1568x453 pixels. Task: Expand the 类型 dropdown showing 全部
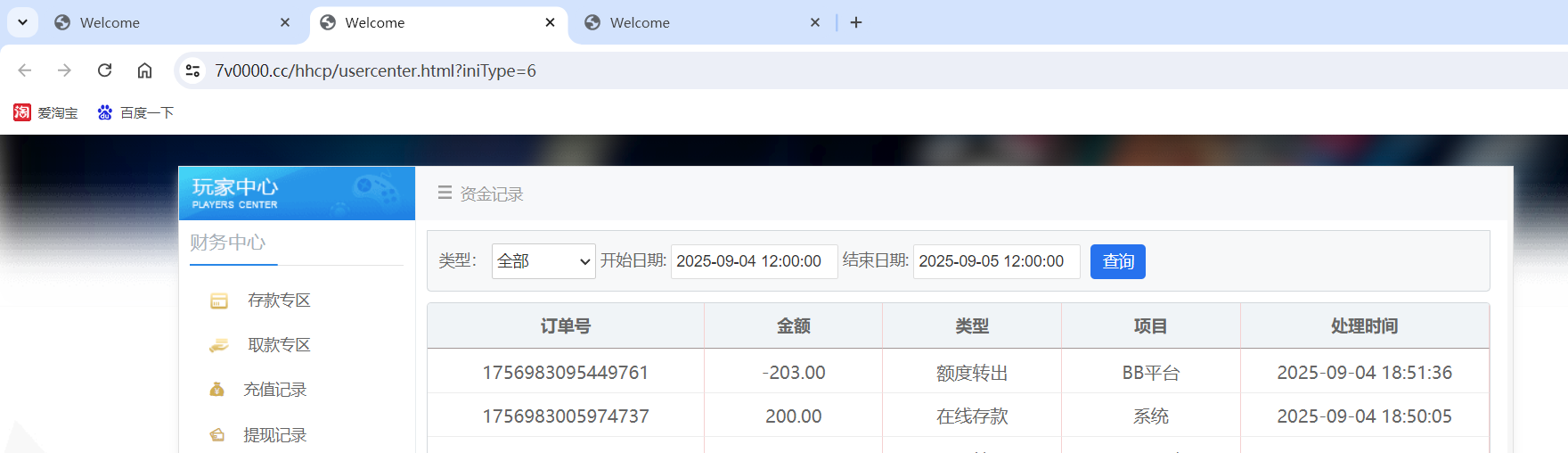pyautogui.click(x=543, y=261)
